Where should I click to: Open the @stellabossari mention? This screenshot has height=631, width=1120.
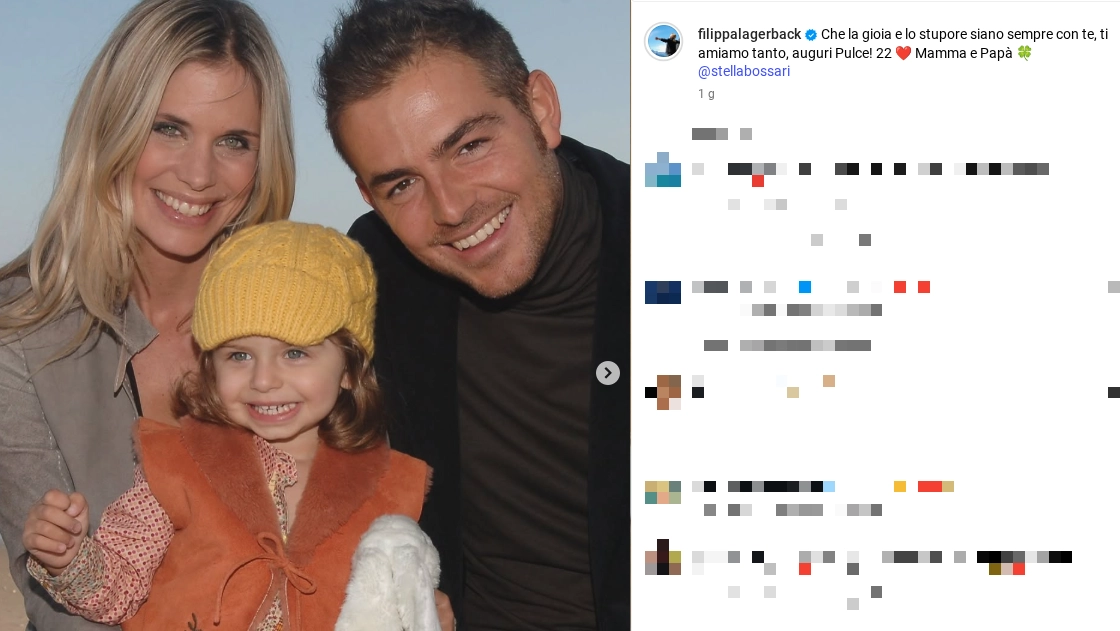coord(744,71)
